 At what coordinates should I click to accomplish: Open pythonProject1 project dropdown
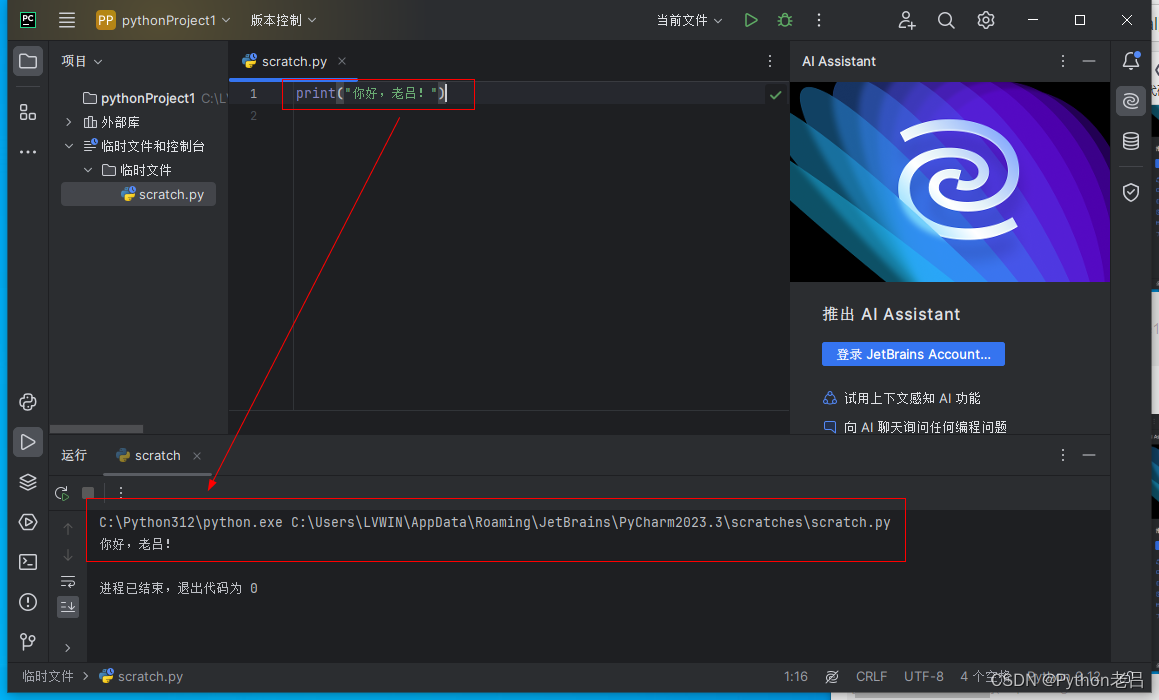click(x=163, y=20)
